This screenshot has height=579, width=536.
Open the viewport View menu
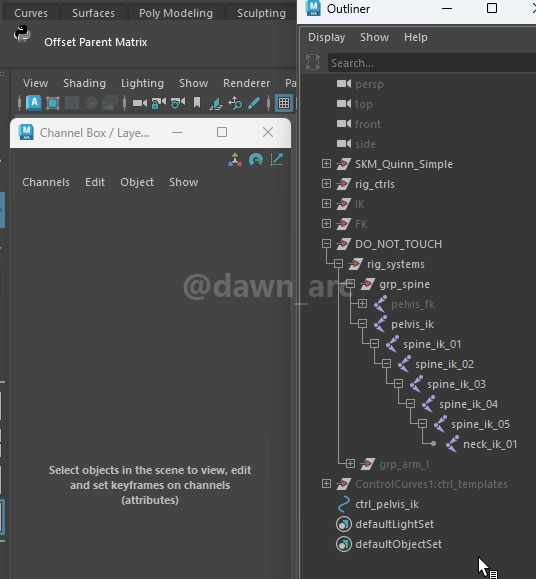click(35, 83)
